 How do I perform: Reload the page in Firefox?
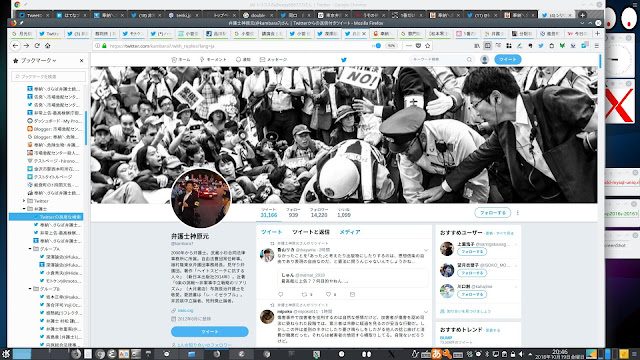coord(37,46)
